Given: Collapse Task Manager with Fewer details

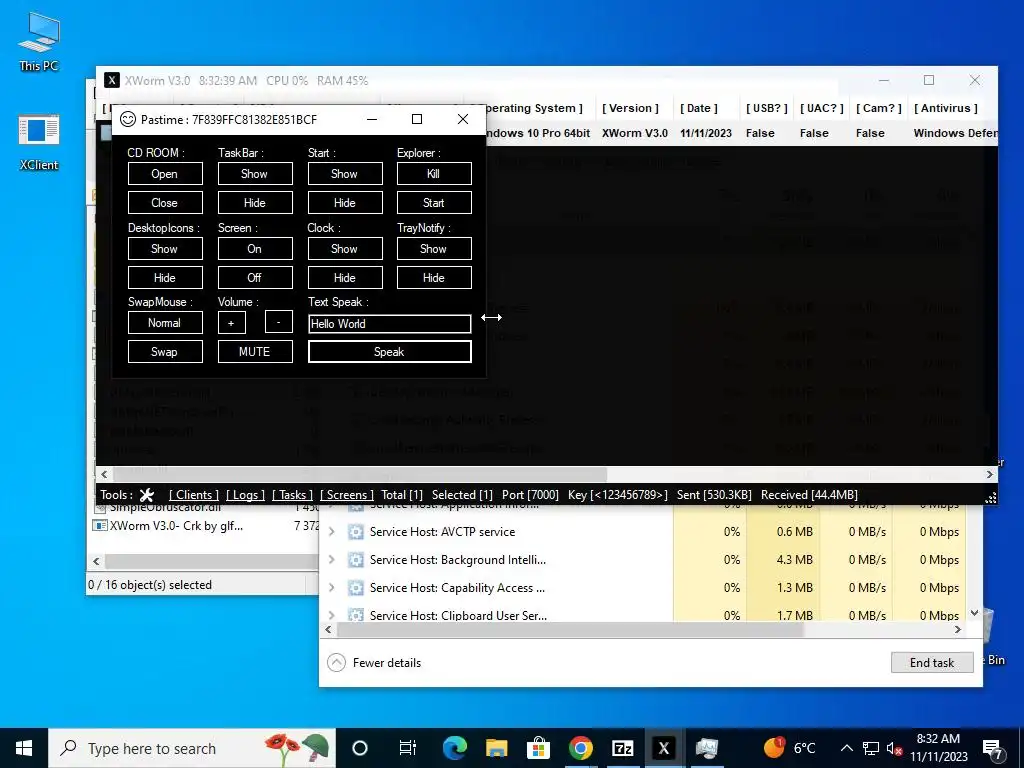Looking at the screenshot, I should click(x=374, y=663).
